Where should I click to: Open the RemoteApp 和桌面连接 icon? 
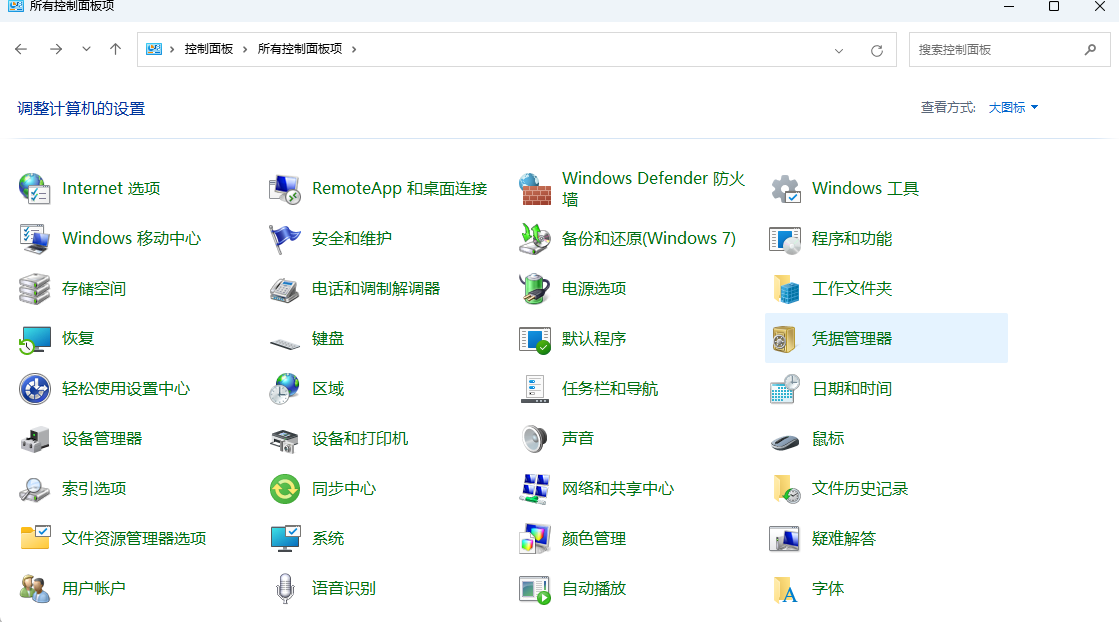[284, 188]
